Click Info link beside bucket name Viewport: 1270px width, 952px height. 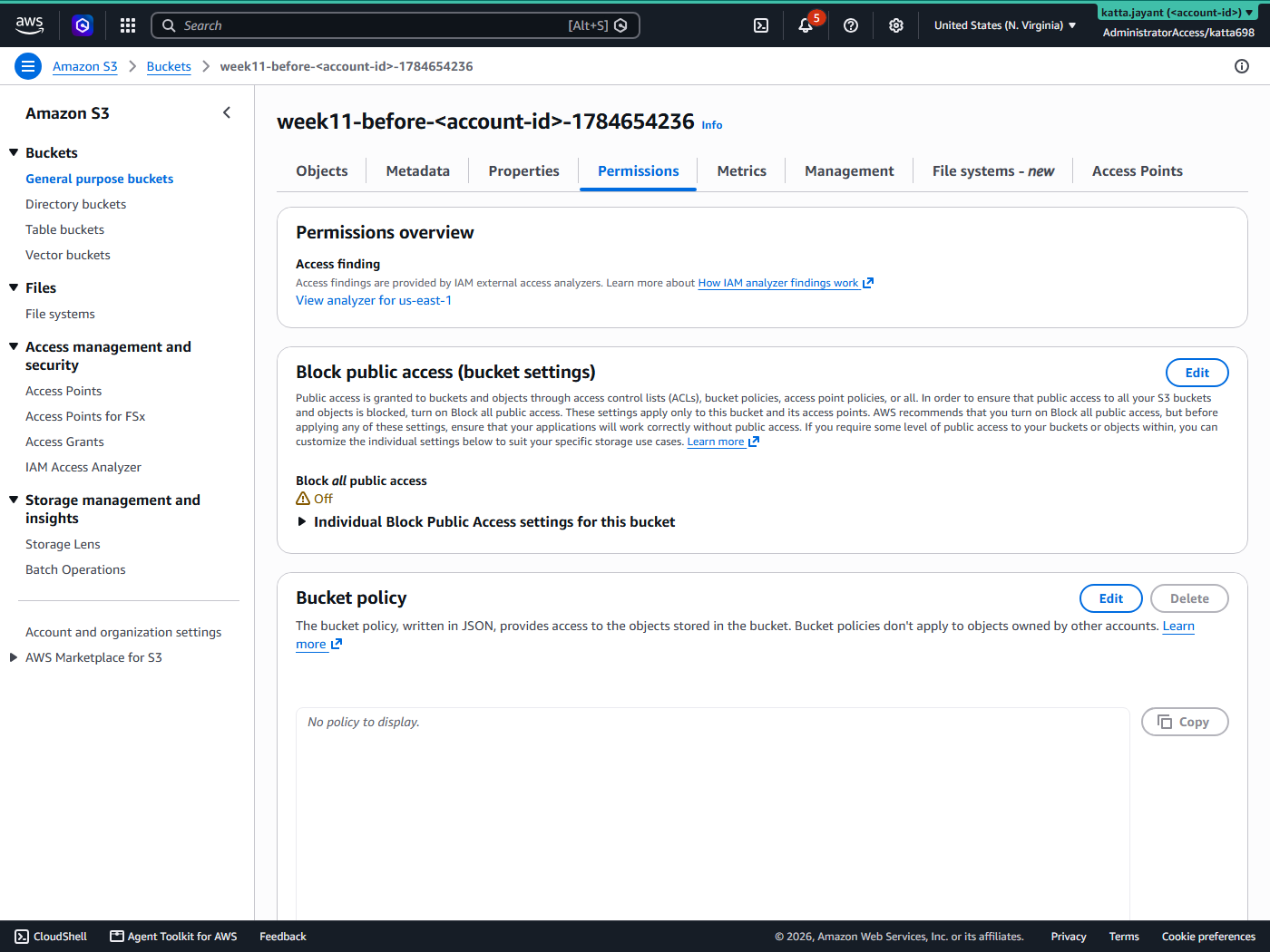click(712, 125)
